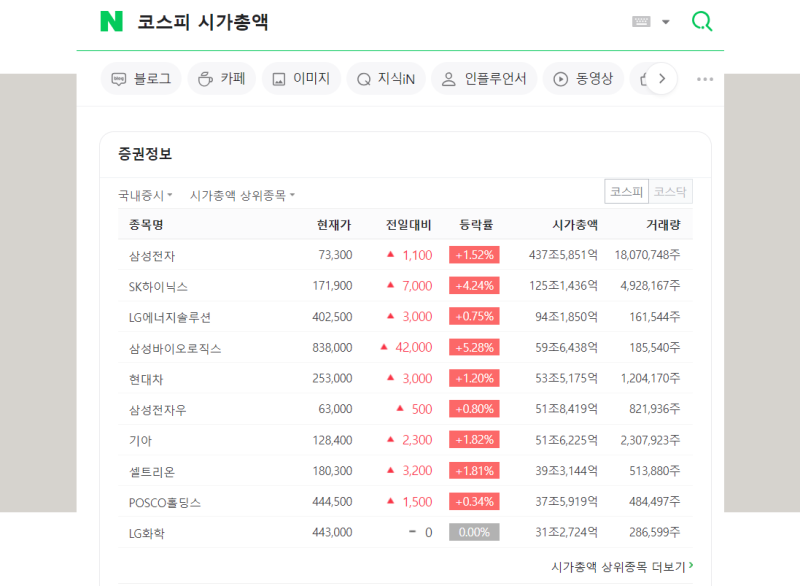Click the +5.28% change badge
Viewport: 800px width, 586px height.
click(474, 347)
